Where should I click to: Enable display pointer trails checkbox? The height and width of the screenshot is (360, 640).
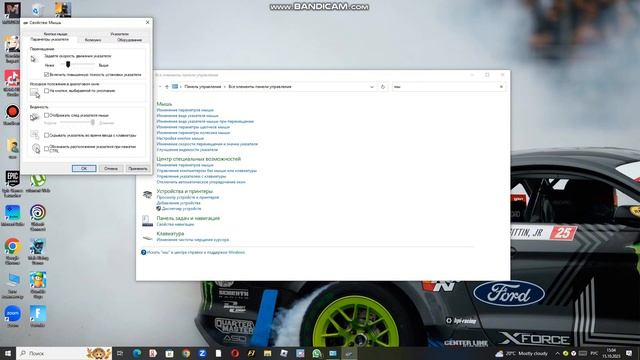[47, 116]
